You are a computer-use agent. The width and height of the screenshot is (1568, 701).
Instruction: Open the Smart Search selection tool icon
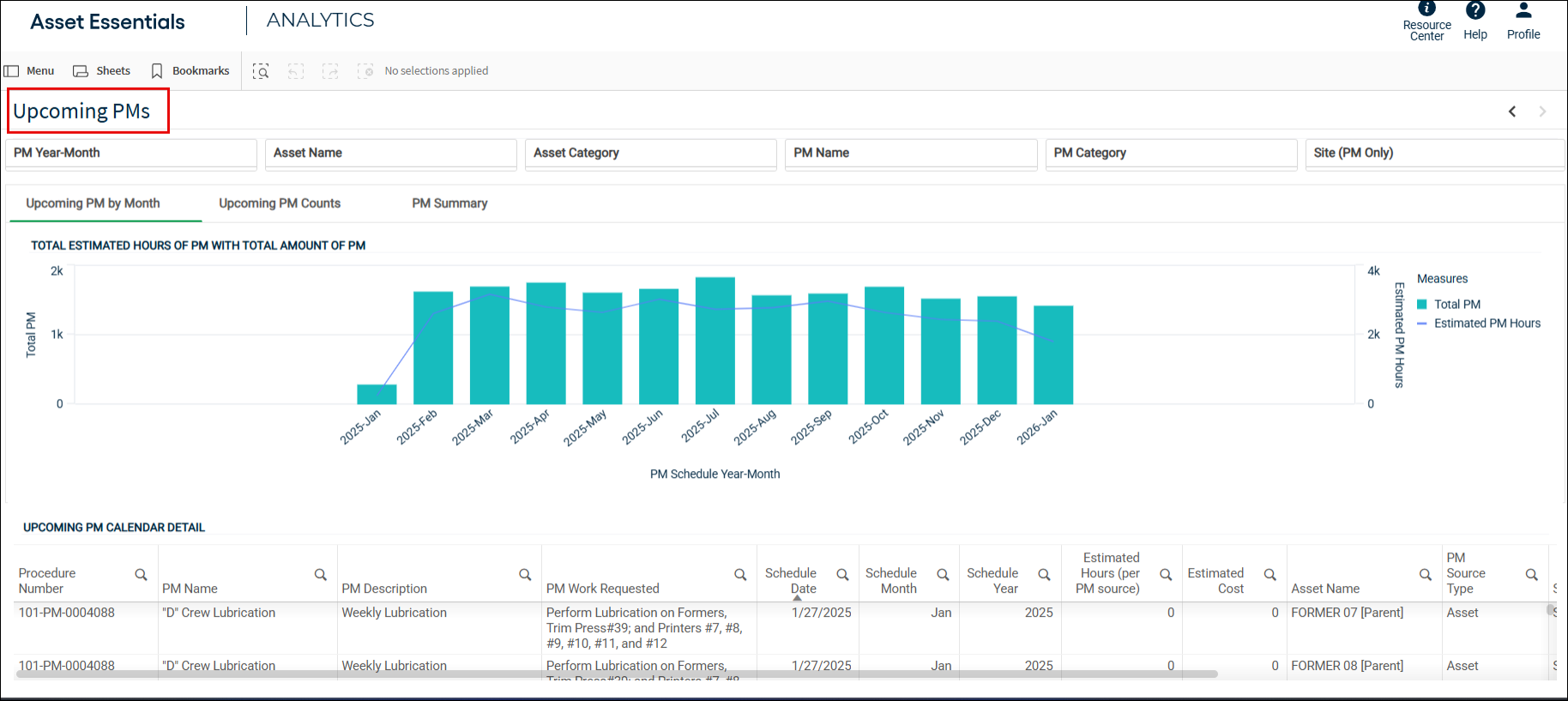tap(261, 71)
